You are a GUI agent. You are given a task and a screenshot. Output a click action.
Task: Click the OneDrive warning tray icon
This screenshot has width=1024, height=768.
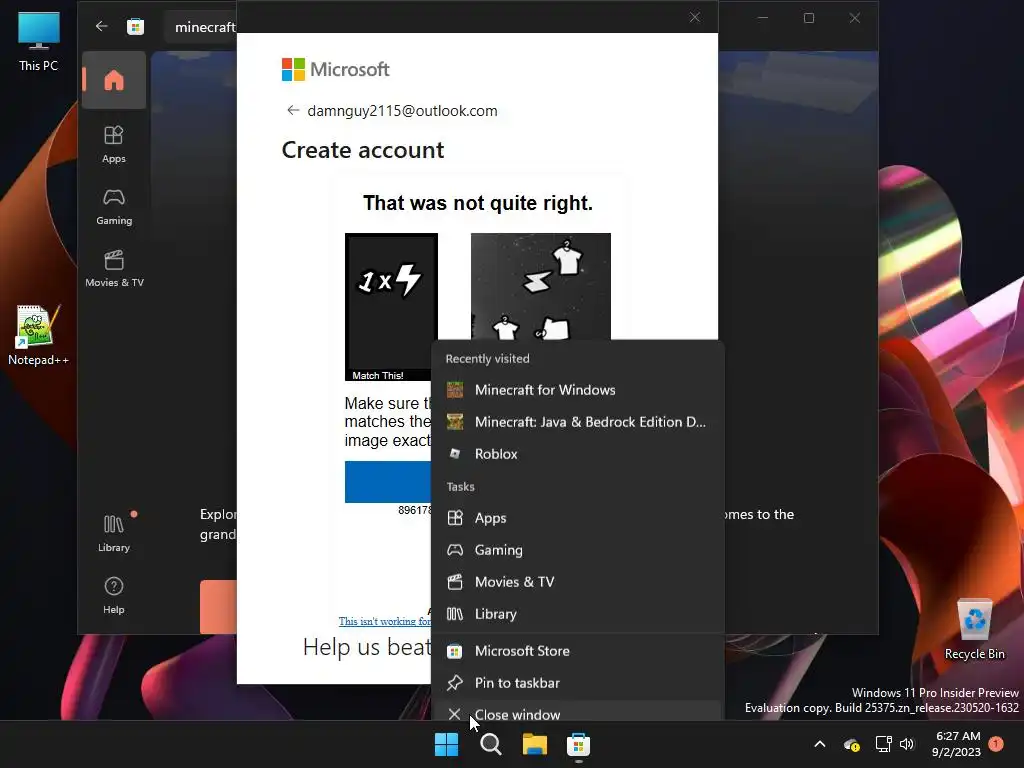(852, 744)
